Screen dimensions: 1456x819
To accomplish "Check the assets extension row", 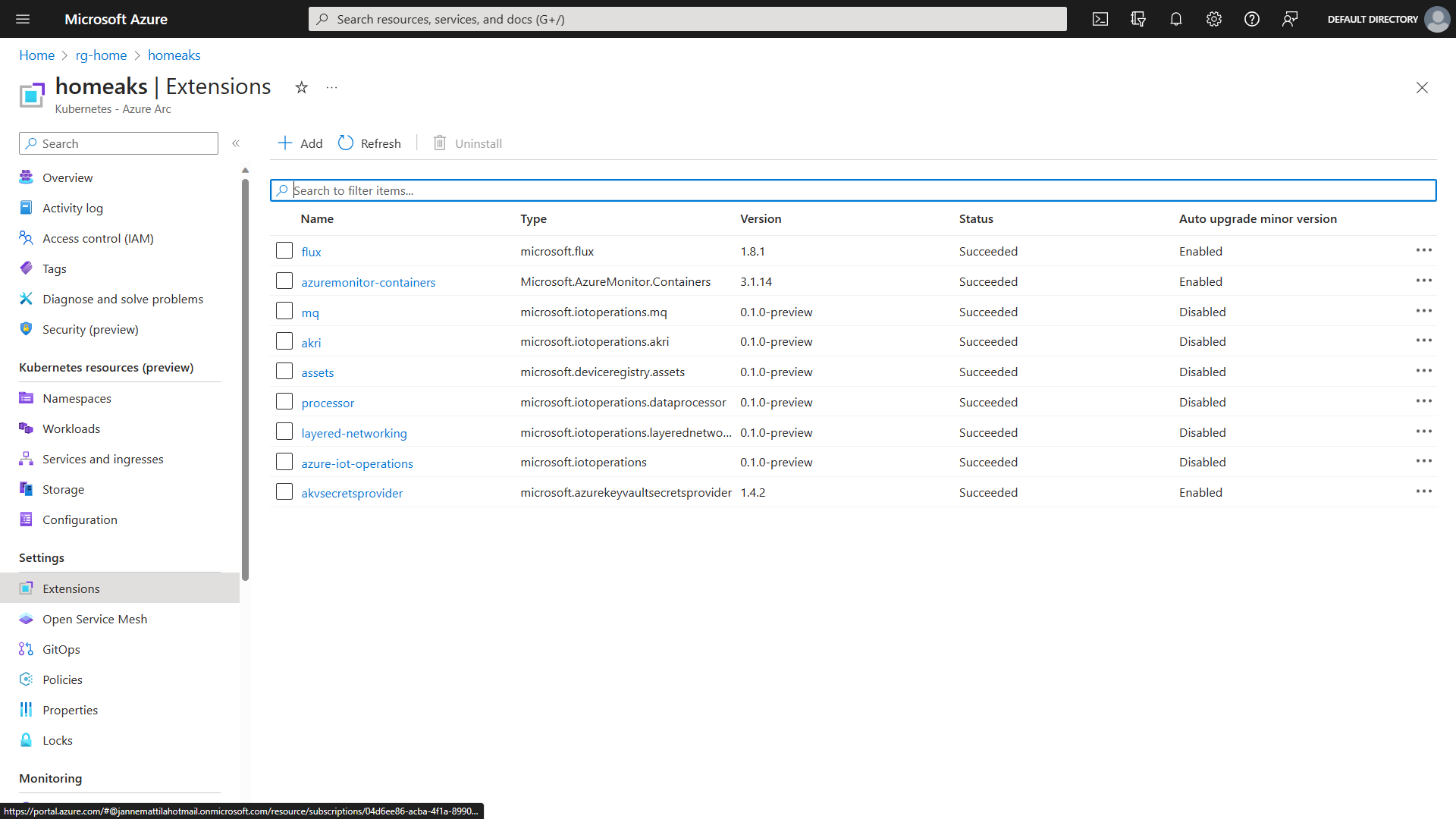I will tap(284, 372).
